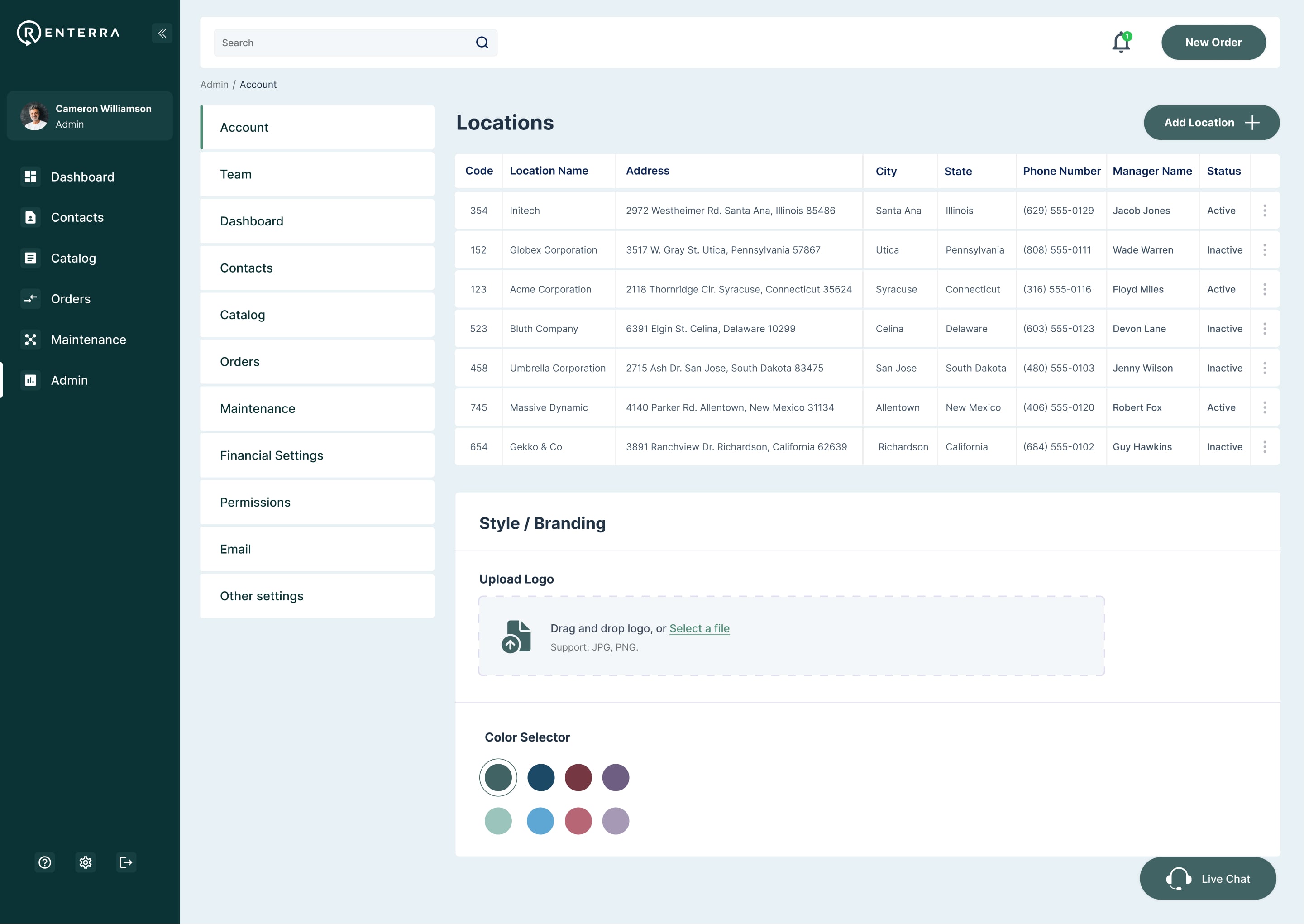Click the Contacts icon in left sidebar

tap(31, 217)
